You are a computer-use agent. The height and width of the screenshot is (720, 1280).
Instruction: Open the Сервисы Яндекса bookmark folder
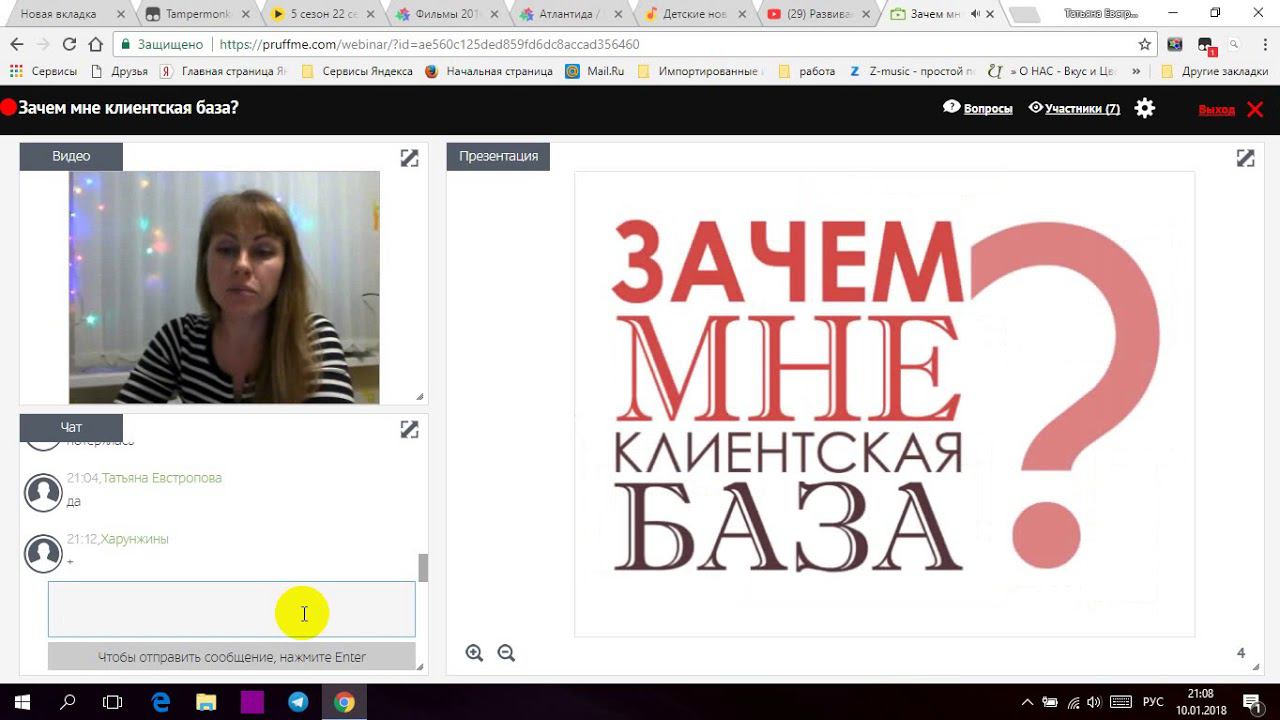click(x=357, y=71)
